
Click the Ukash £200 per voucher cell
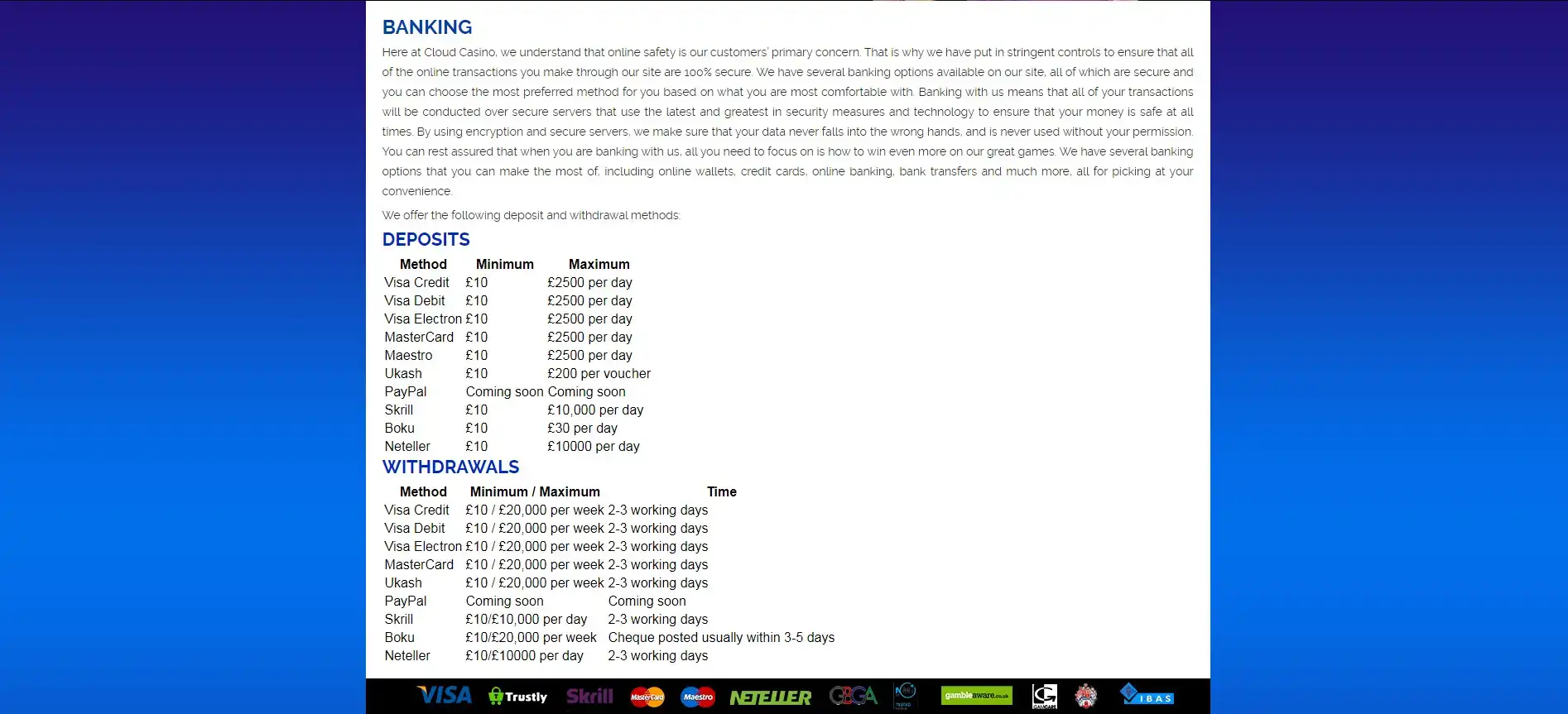pyautogui.click(x=599, y=374)
